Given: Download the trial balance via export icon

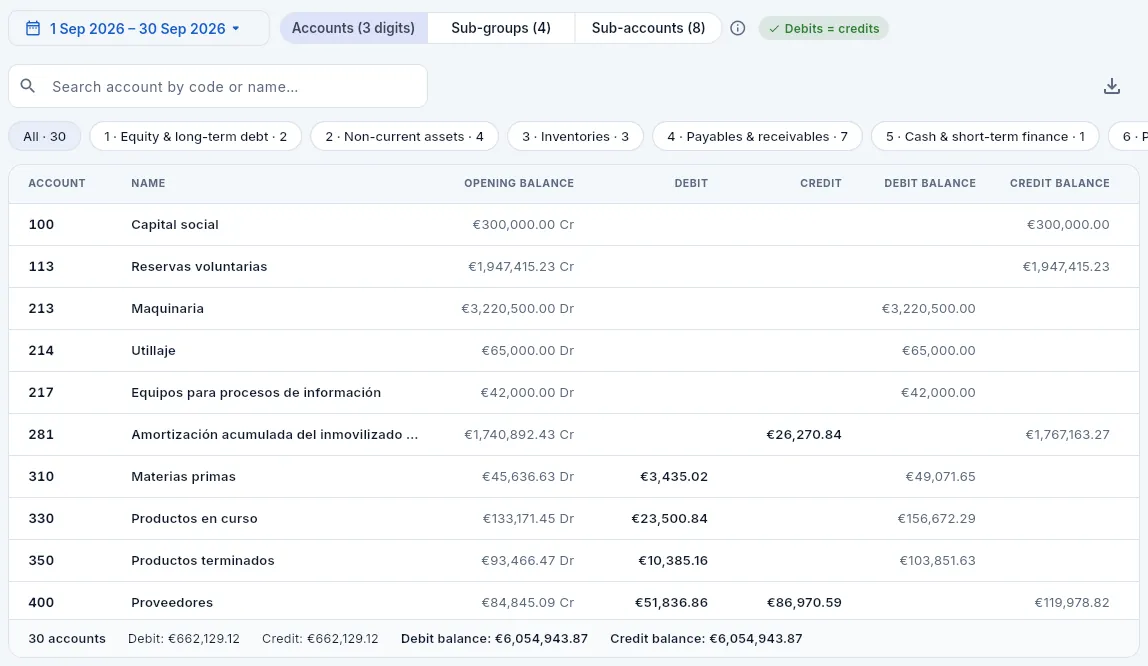Looking at the screenshot, I should click(x=1111, y=86).
